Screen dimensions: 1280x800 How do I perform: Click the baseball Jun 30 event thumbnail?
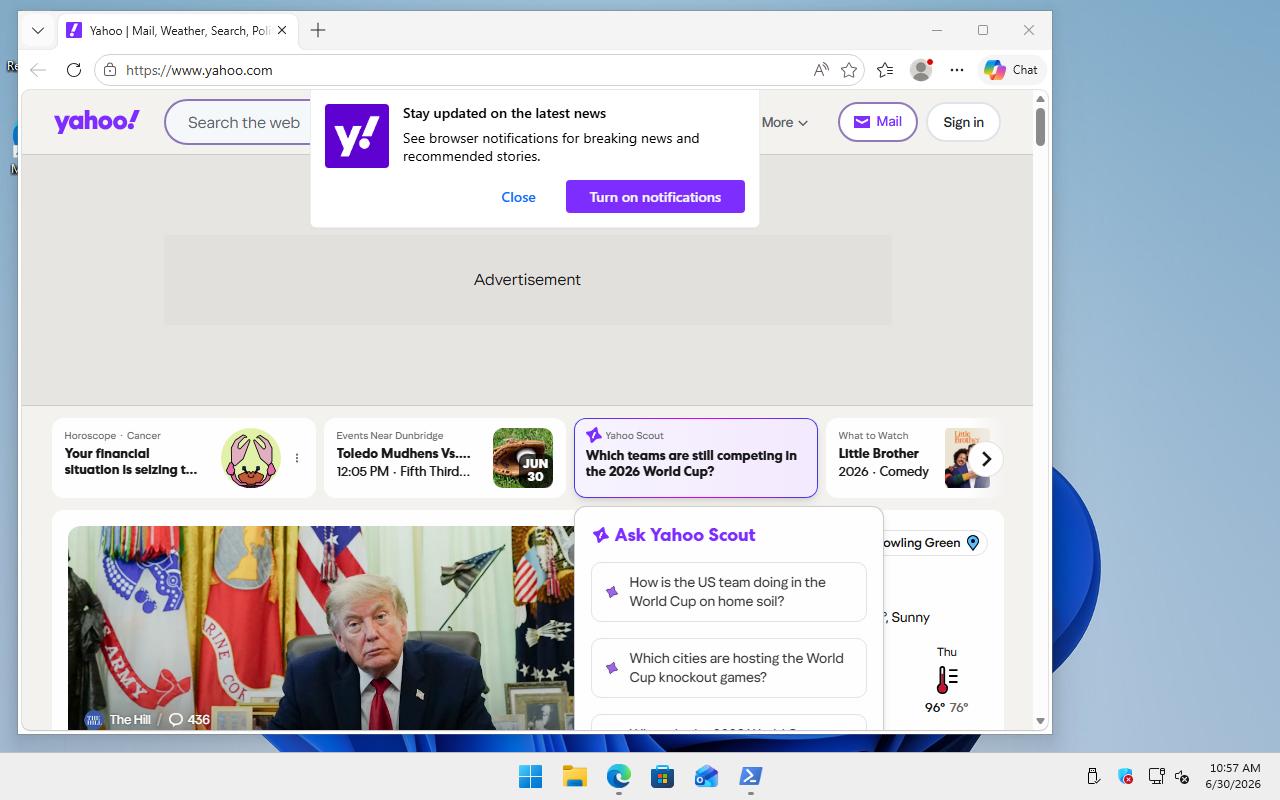coord(523,458)
